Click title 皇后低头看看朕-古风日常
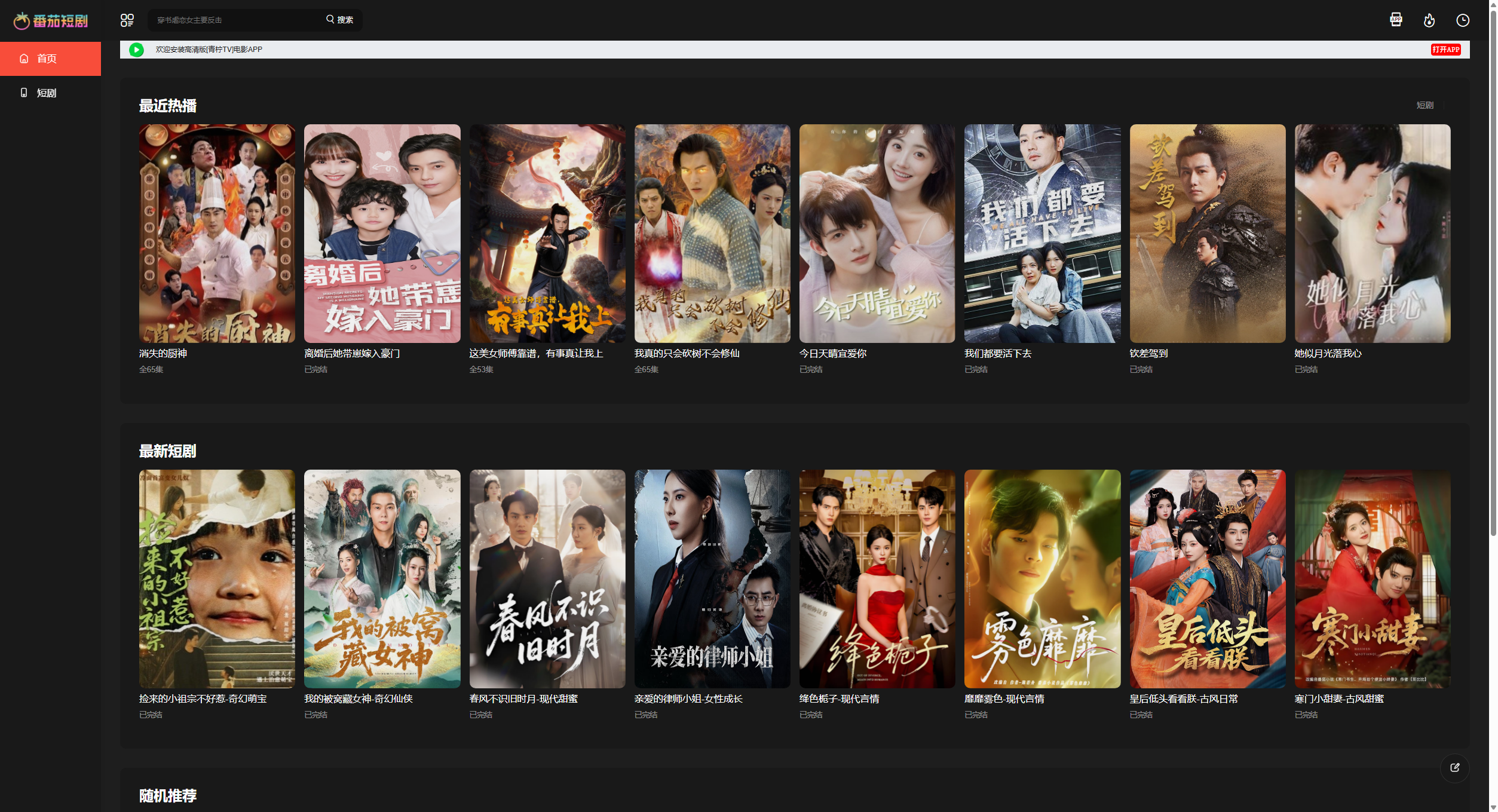 (x=1184, y=699)
